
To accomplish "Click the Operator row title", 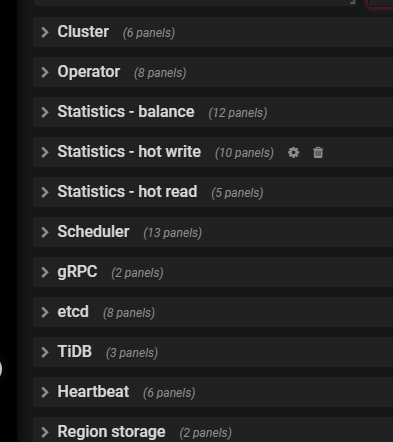I will point(89,72).
